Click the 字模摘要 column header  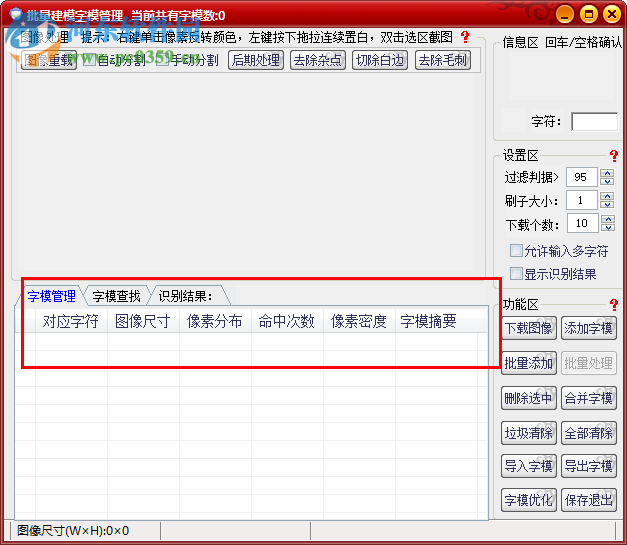(437, 321)
